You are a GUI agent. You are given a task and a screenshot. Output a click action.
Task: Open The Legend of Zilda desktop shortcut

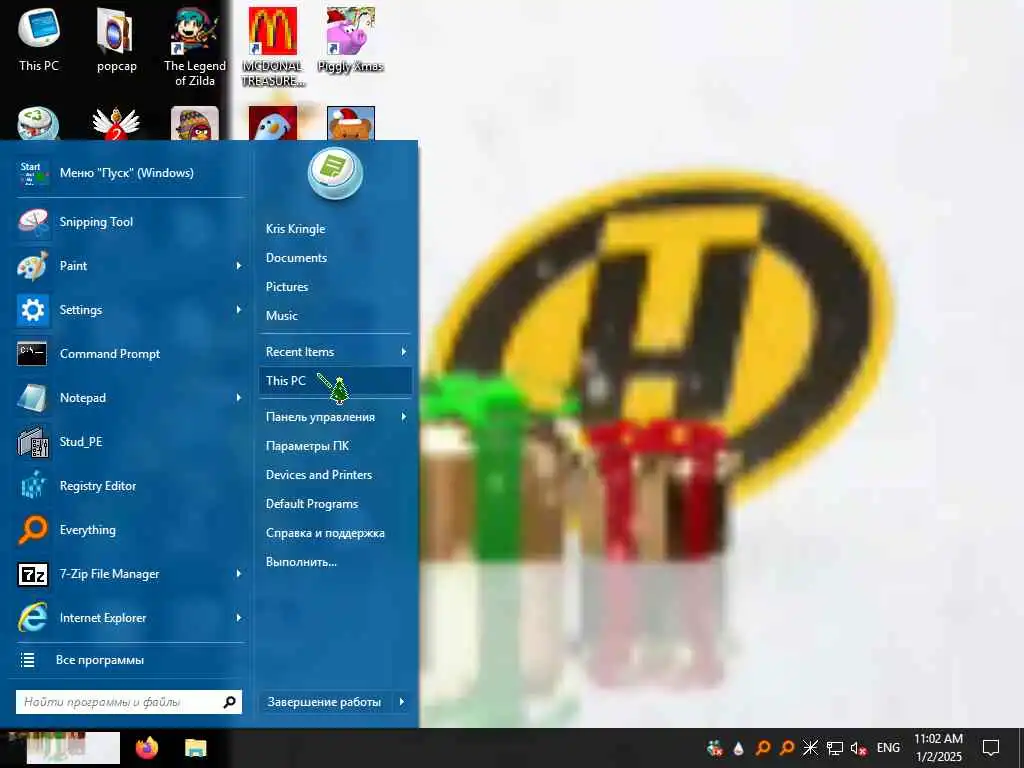[x=195, y=46]
